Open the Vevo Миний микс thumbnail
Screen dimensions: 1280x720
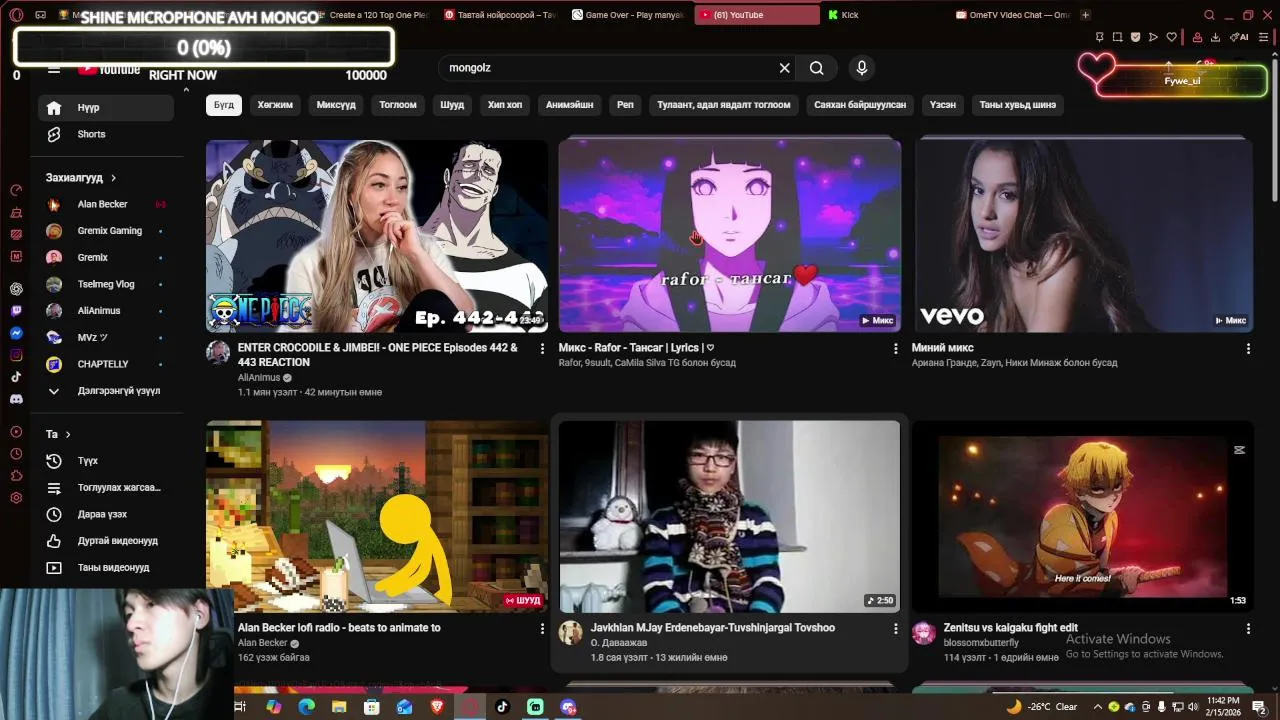pyautogui.click(x=1083, y=236)
